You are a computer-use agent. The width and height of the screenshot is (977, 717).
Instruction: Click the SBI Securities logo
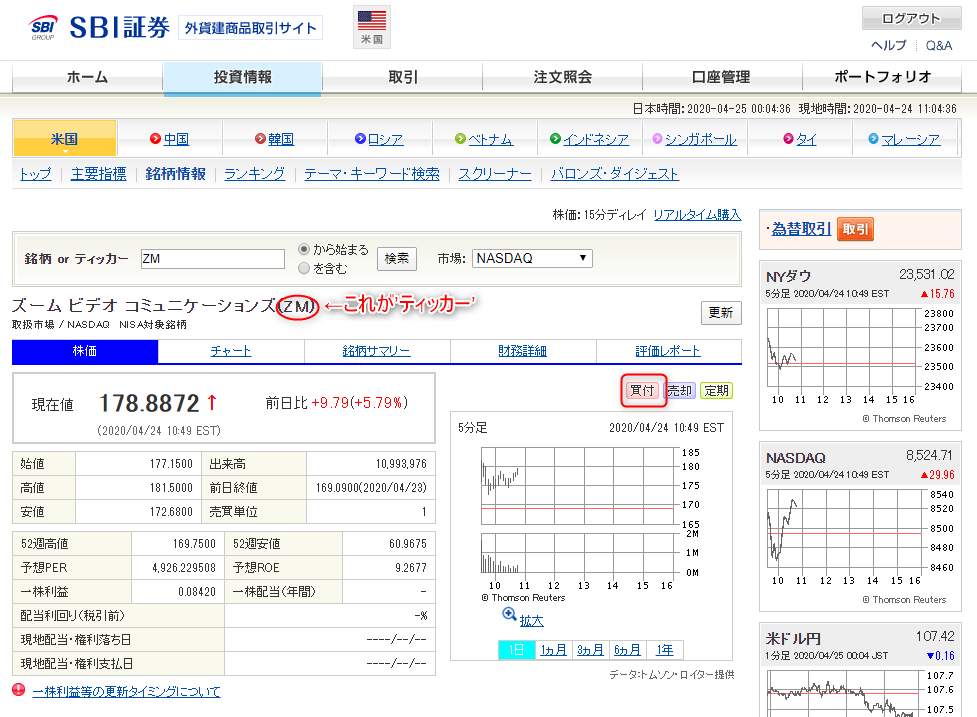click(100, 28)
